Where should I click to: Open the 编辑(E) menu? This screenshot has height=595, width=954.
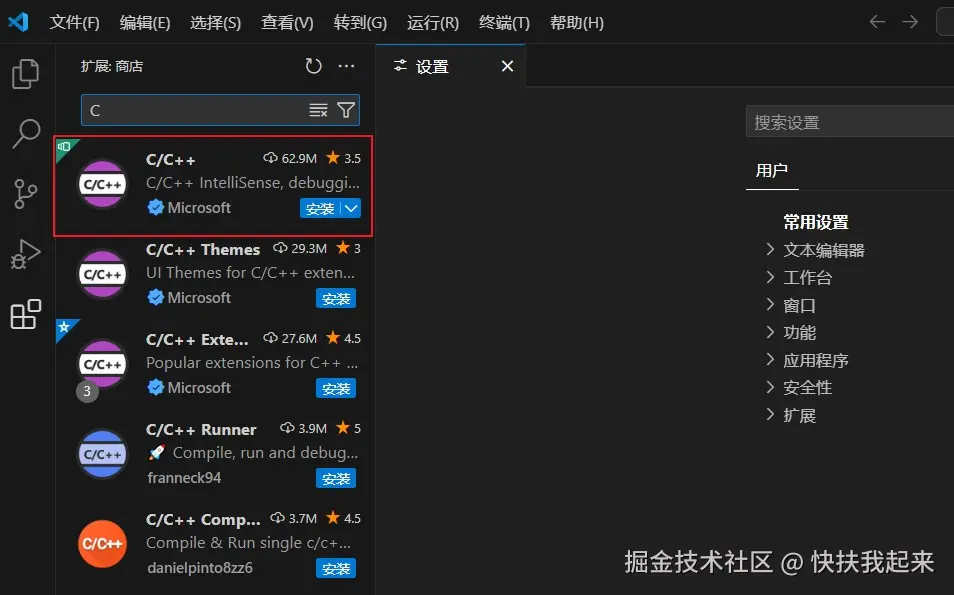145,23
